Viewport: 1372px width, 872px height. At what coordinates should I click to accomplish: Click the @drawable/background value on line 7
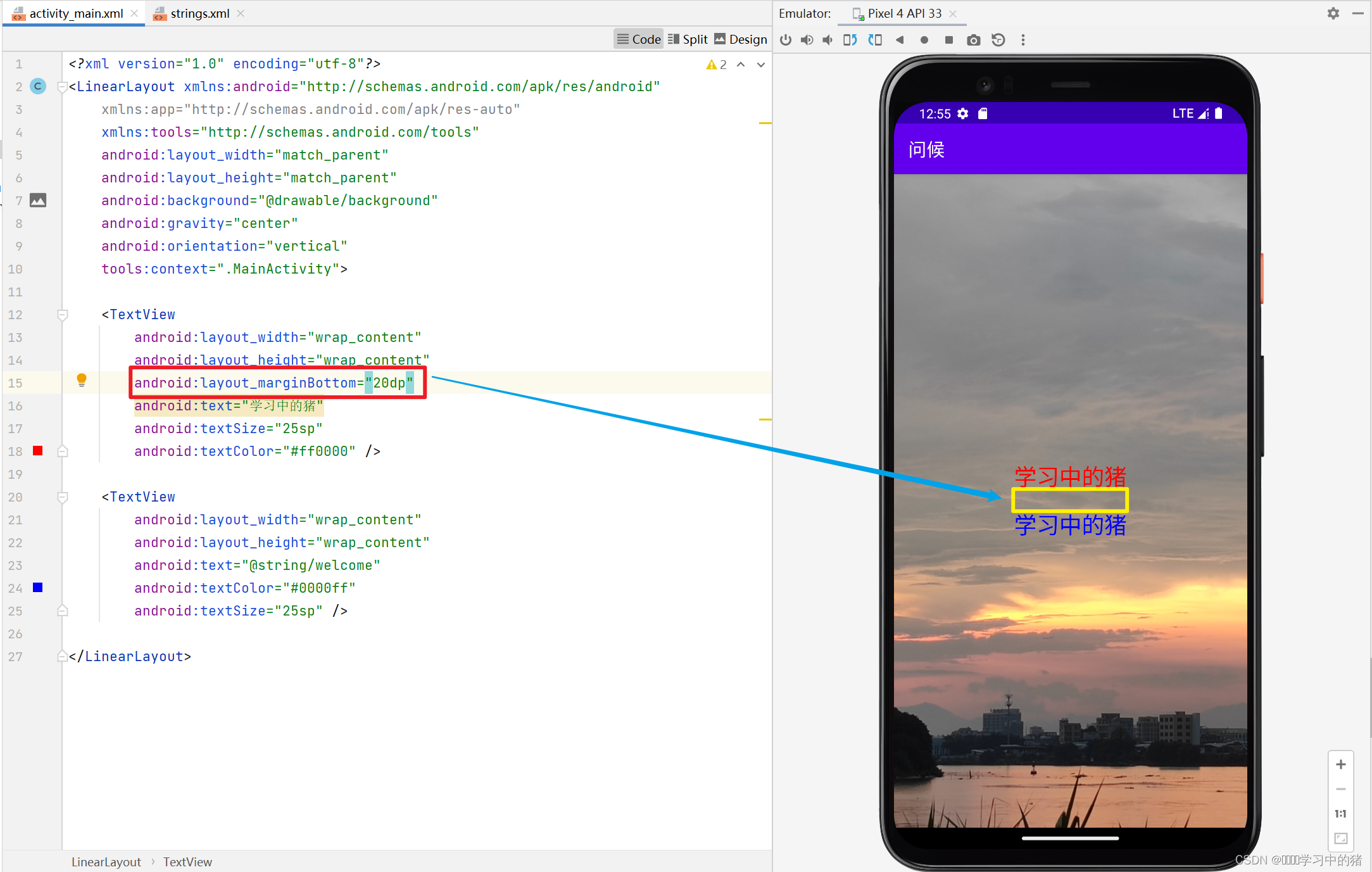[x=348, y=201]
